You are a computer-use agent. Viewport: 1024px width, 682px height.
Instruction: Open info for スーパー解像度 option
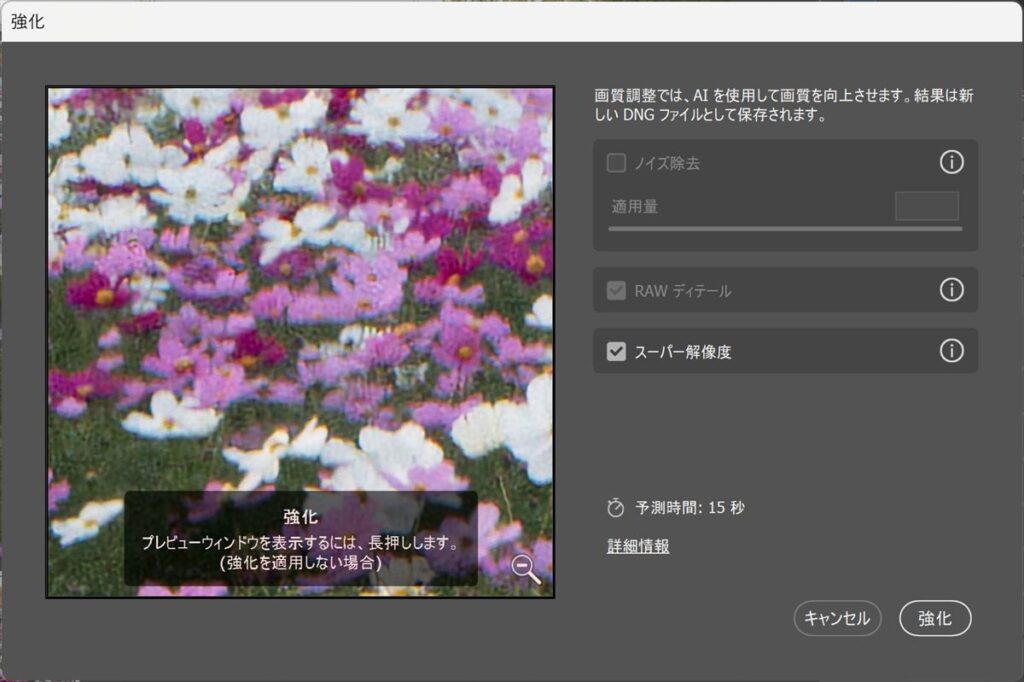(951, 351)
